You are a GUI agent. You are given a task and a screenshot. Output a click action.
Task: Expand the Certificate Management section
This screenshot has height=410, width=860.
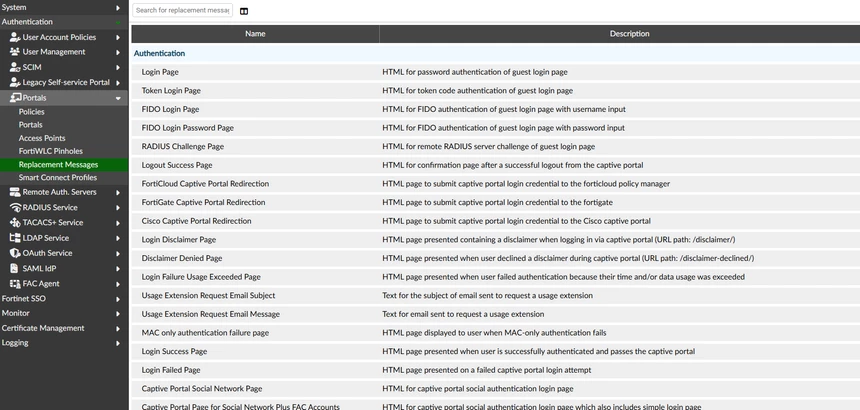click(x=118, y=328)
